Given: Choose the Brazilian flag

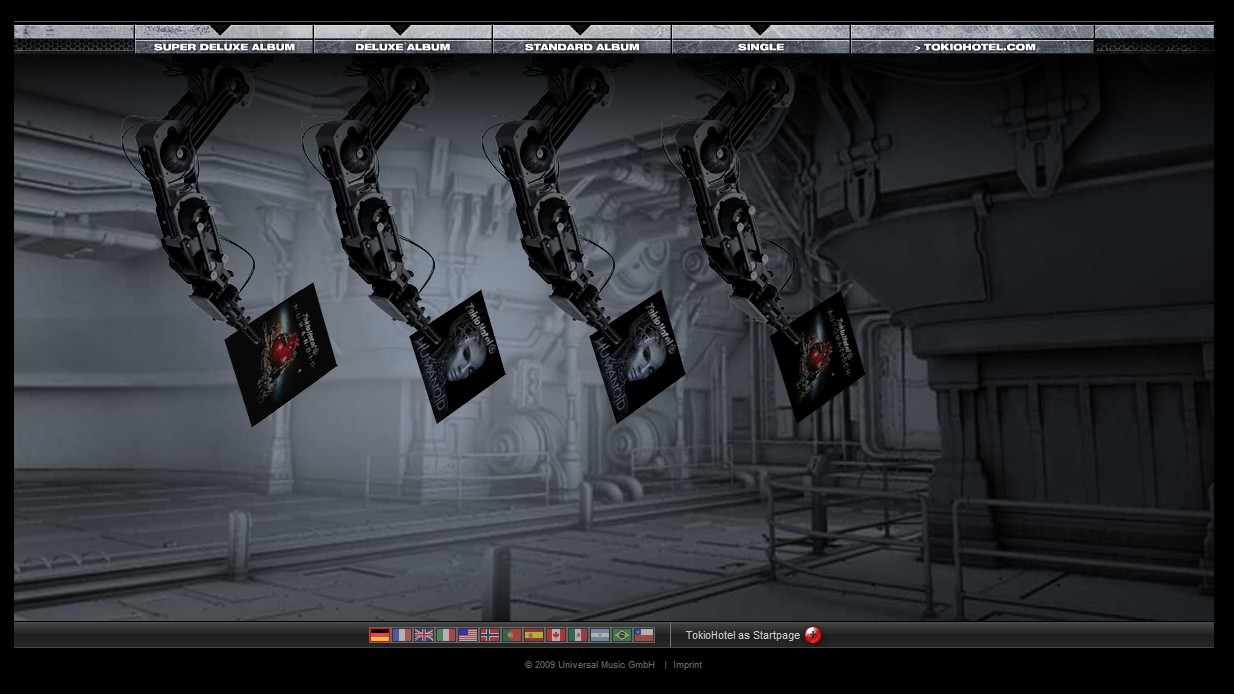Looking at the screenshot, I should pos(622,635).
